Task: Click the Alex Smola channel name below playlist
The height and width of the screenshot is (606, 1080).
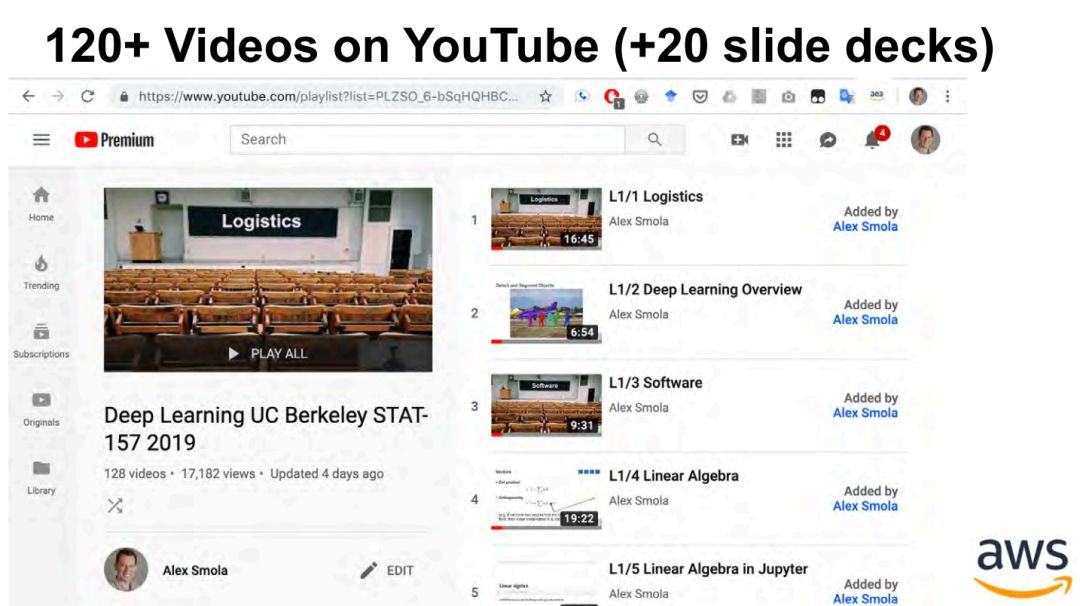Action: tap(195, 570)
